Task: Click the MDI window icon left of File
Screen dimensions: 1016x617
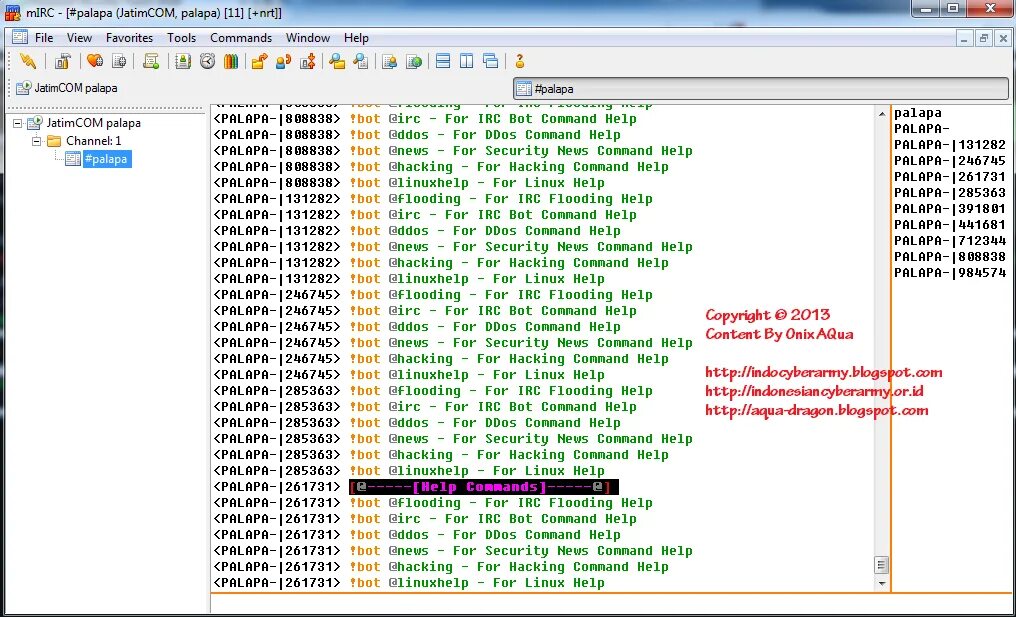Action: (19, 37)
